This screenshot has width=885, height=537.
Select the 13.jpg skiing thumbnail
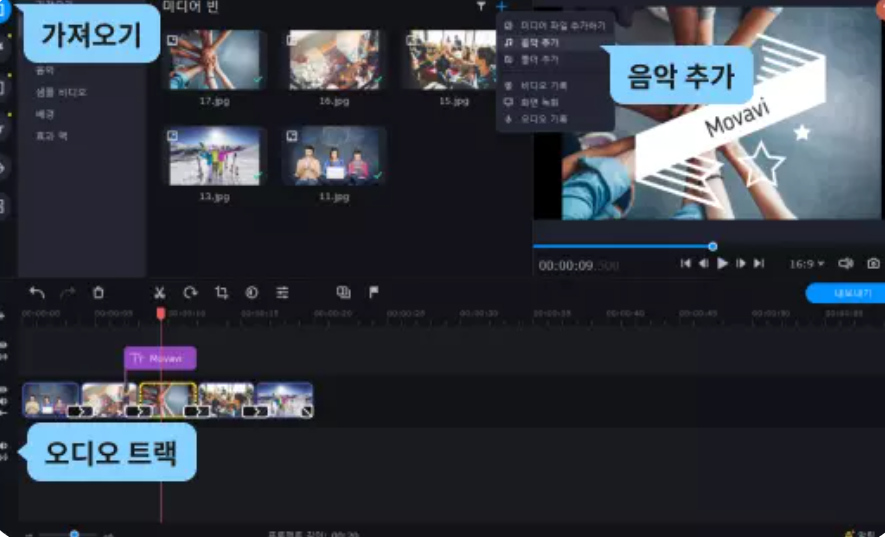(215, 156)
